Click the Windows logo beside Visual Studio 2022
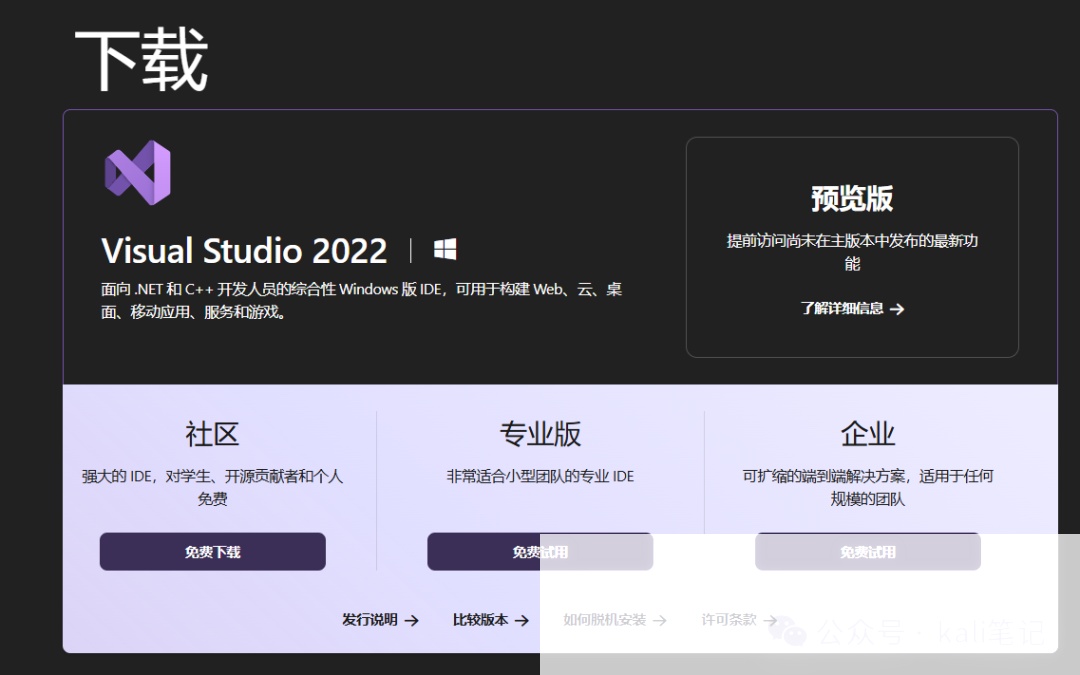The image size is (1080, 675). (x=445, y=249)
